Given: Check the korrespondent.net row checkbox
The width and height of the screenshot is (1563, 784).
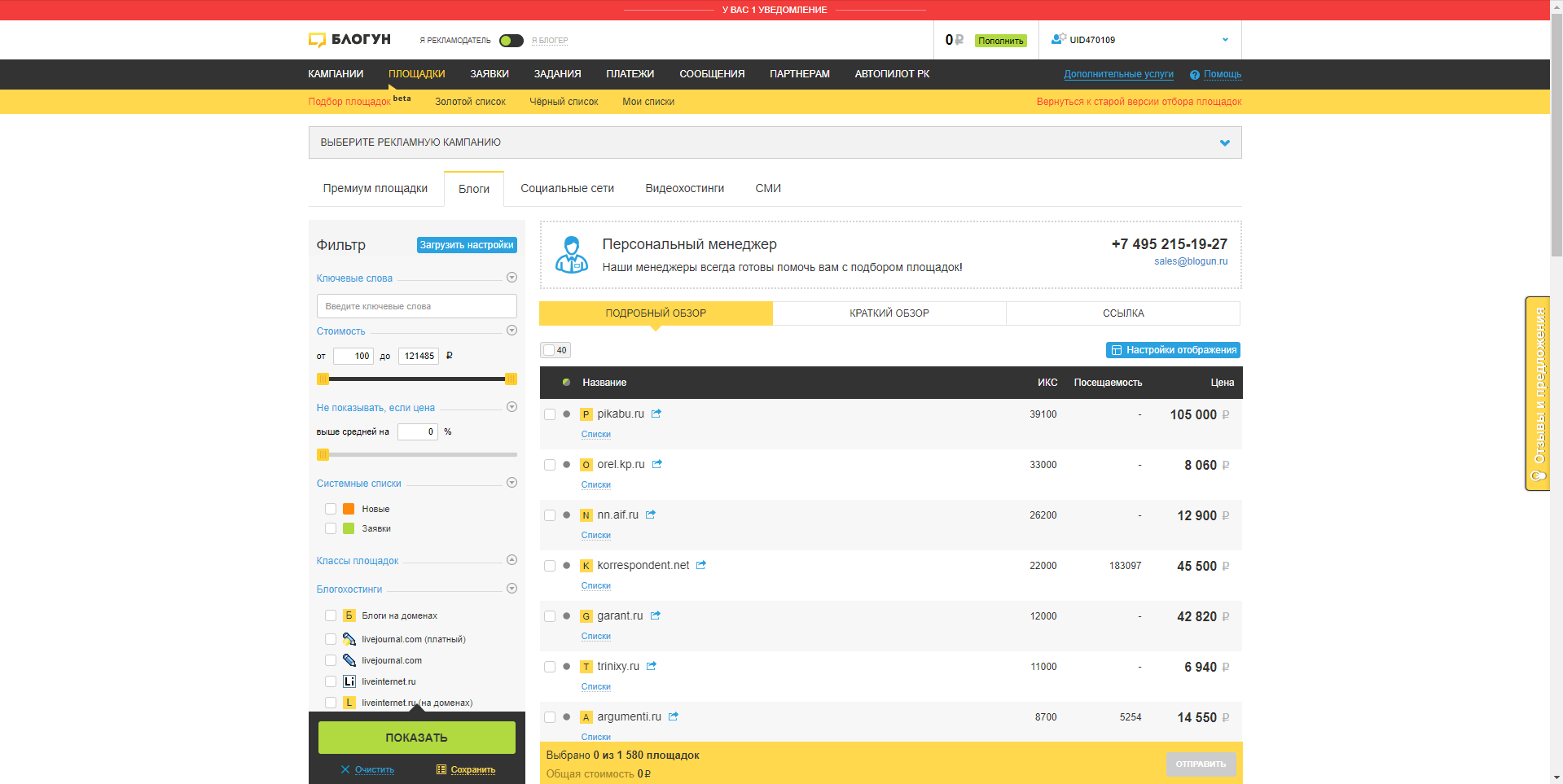Looking at the screenshot, I should [x=550, y=566].
